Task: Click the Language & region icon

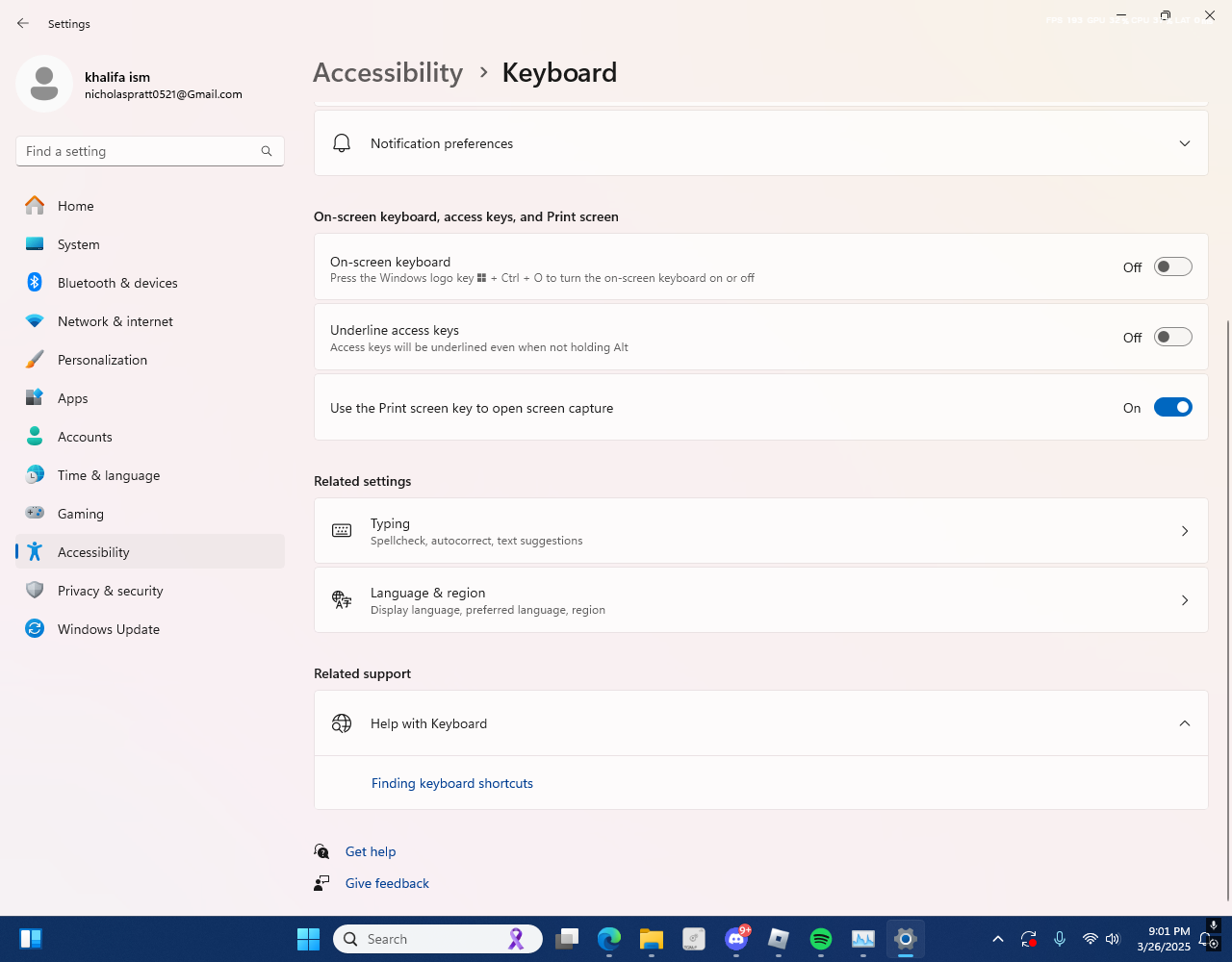Action: coord(342,600)
